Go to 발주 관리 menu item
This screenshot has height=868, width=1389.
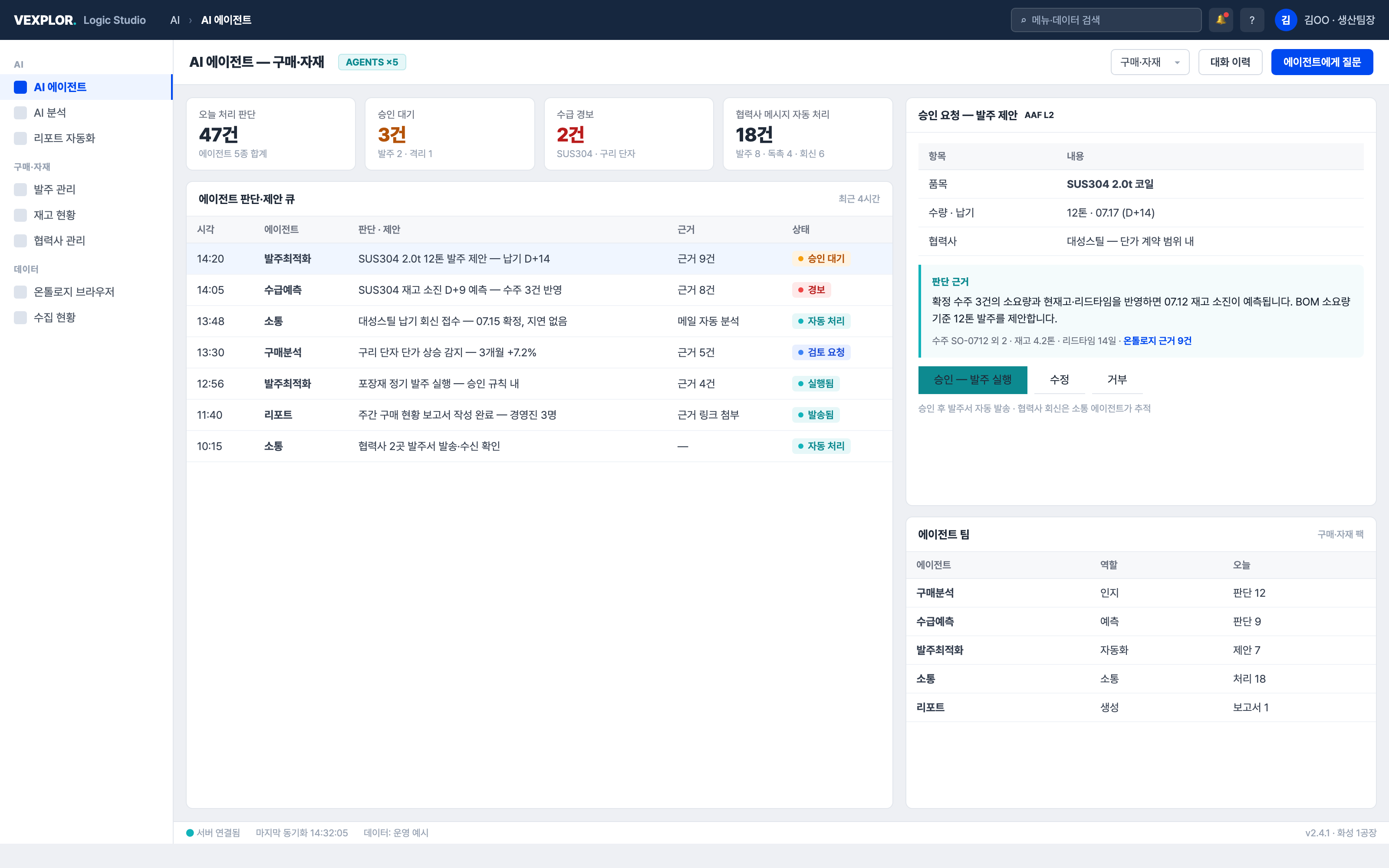tap(86, 190)
